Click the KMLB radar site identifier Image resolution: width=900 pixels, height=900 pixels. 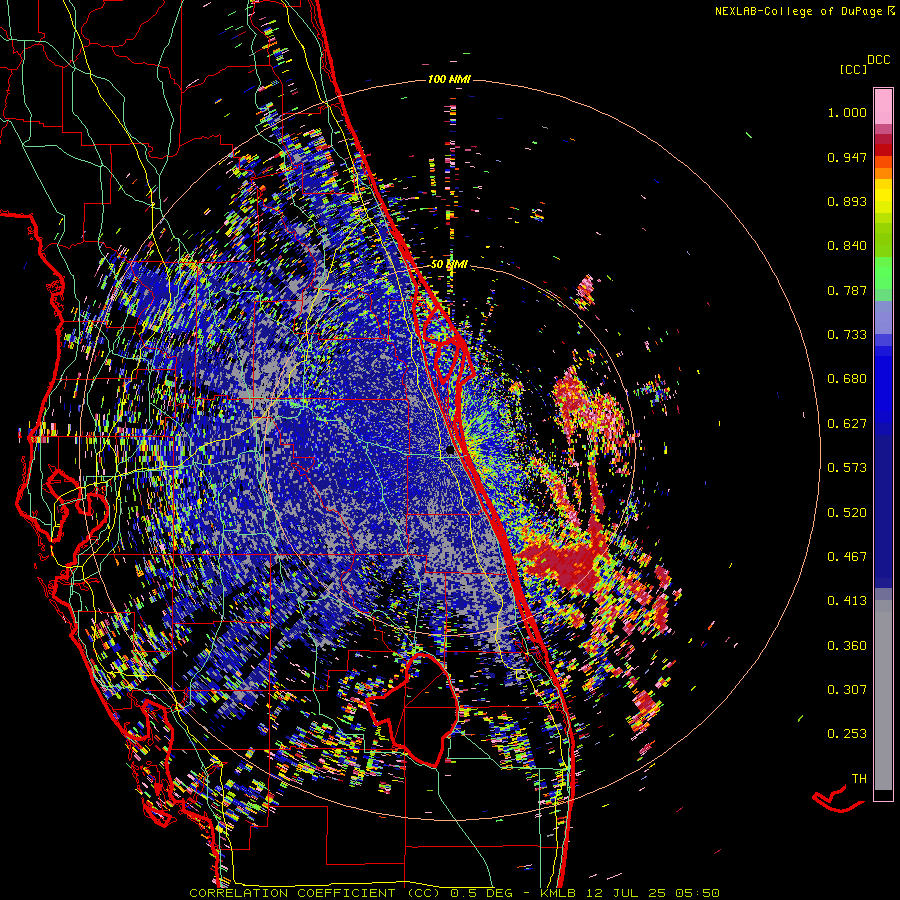[x=558, y=893]
